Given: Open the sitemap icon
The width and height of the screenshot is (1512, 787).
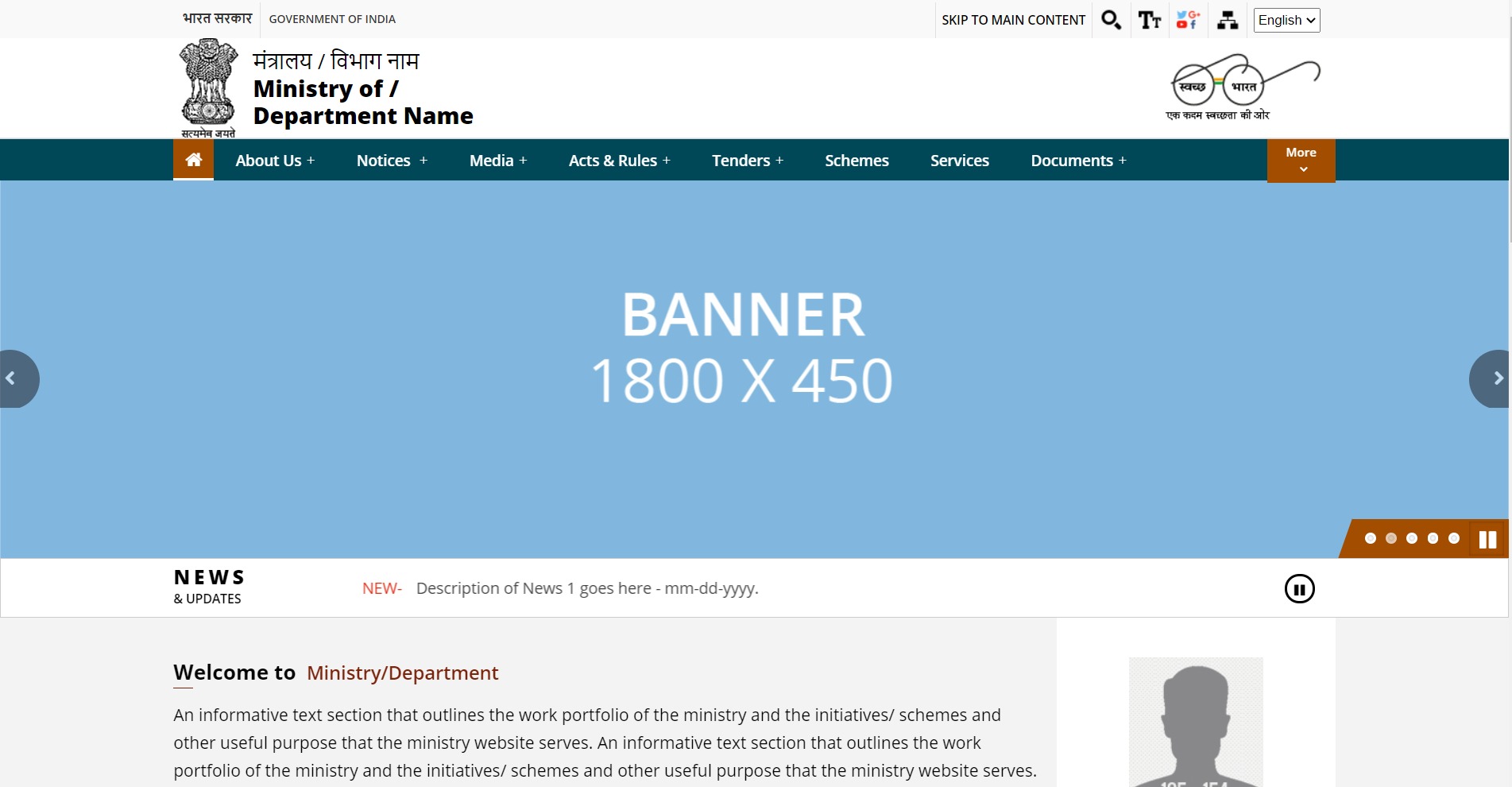Looking at the screenshot, I should [x=1227, y=20].
